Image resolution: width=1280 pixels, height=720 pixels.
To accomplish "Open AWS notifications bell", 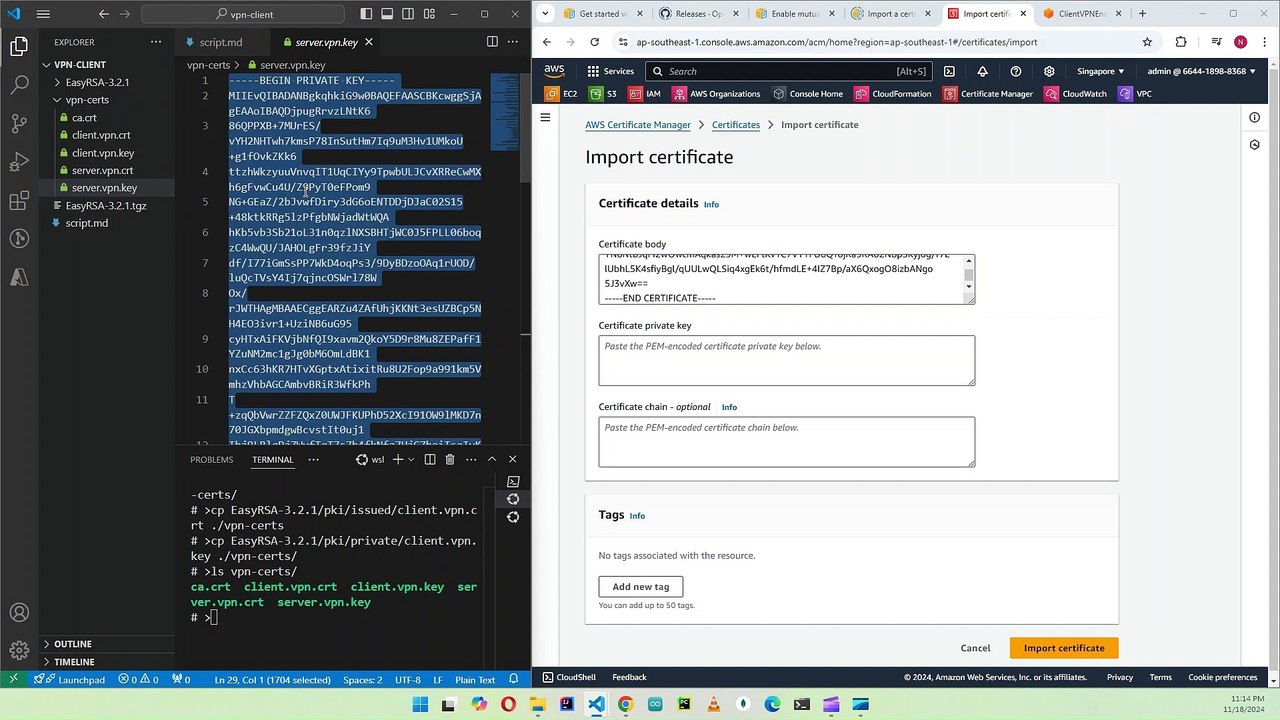I will coord(982,71).
